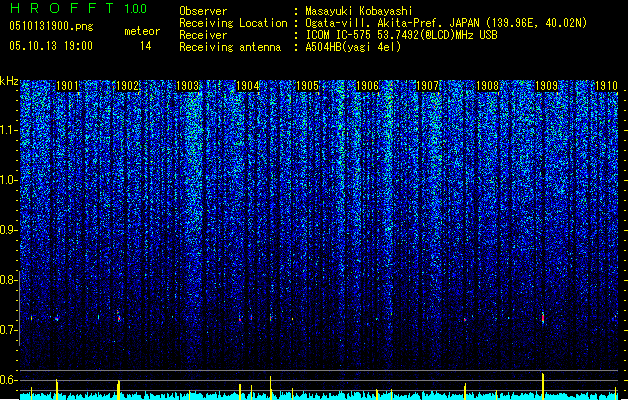Click the 1905 time marker
The width and height of the screenshot is (629, 400).
307,86
